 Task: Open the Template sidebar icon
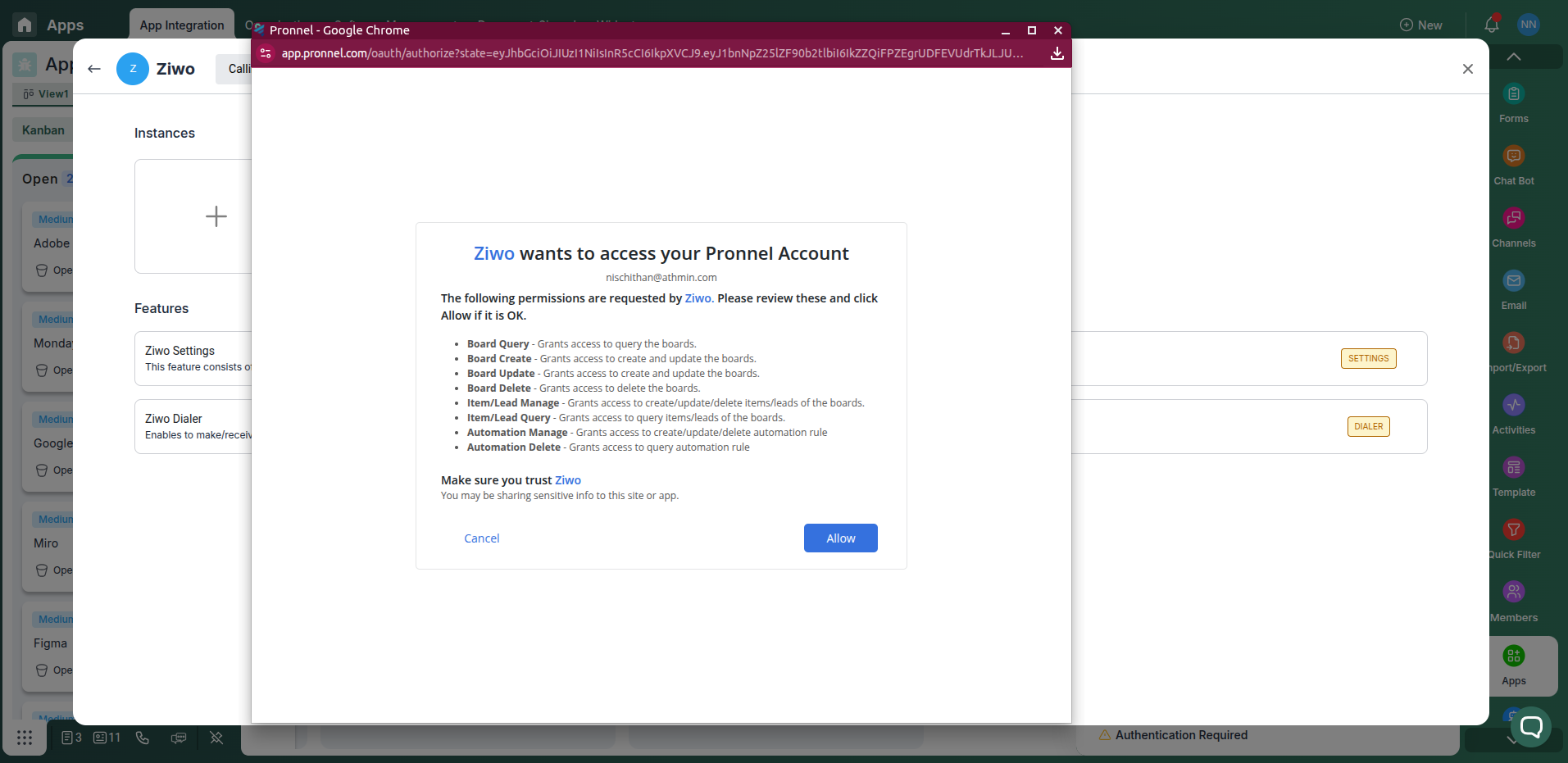1513,468
